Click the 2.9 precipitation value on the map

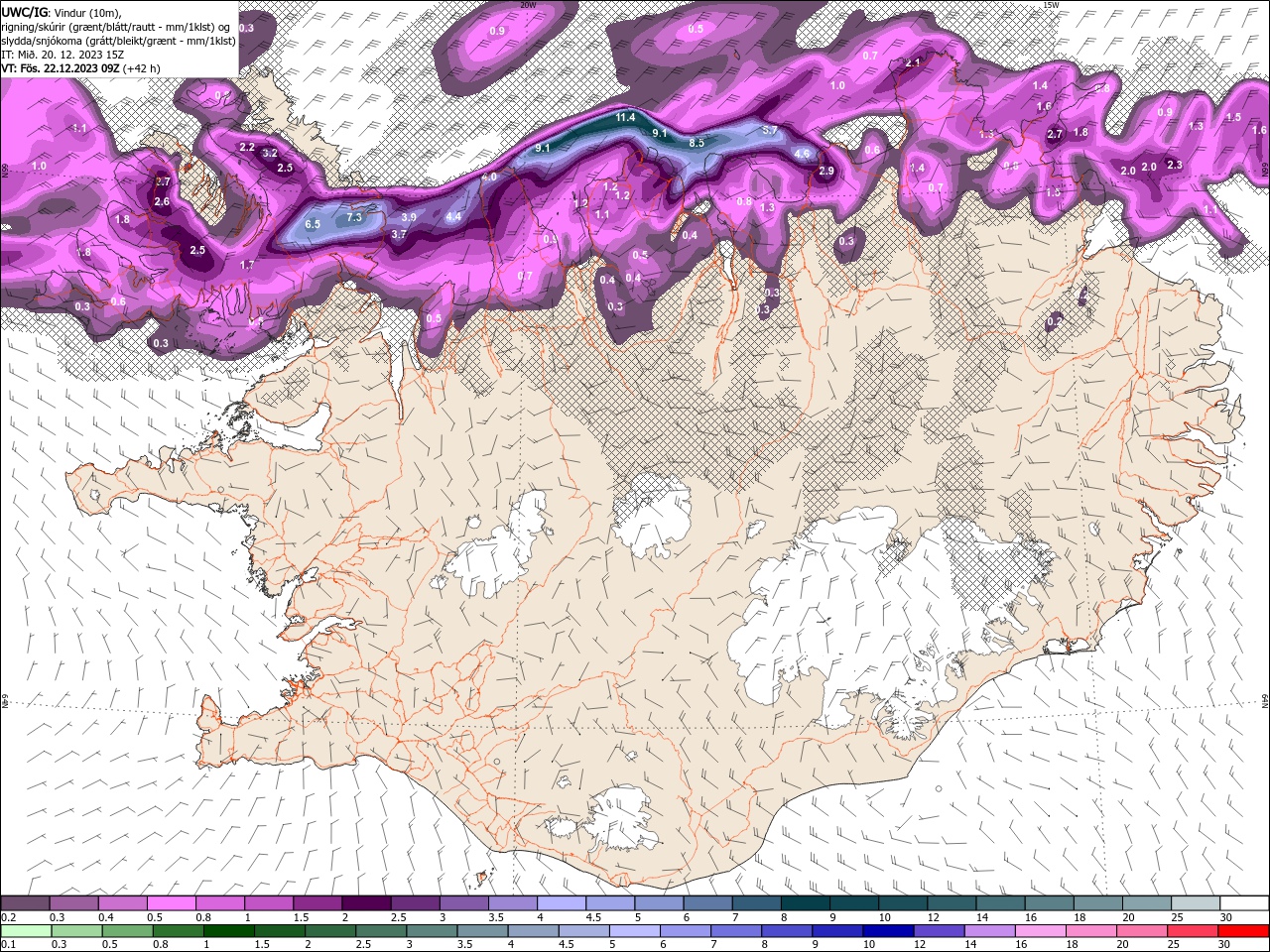[x=826, y=172]
